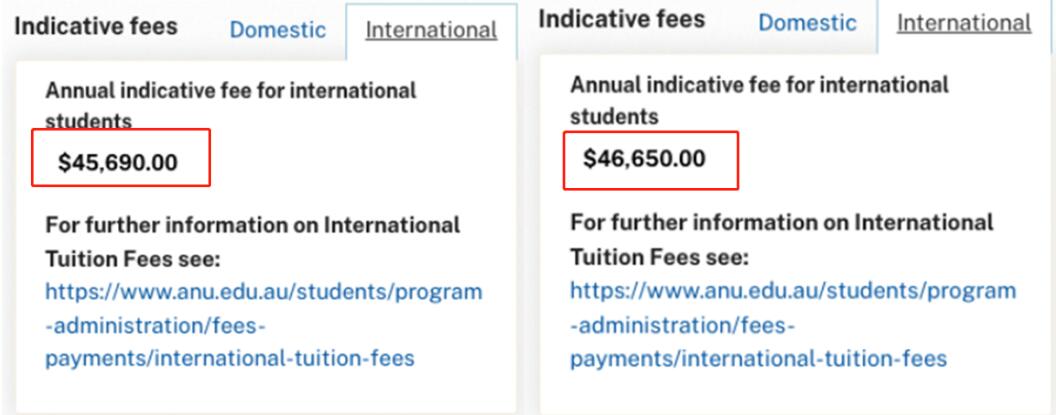This screenshot has height=415, width=1056.
Task: Select the International tab in left panel
Action: (431, 30)
